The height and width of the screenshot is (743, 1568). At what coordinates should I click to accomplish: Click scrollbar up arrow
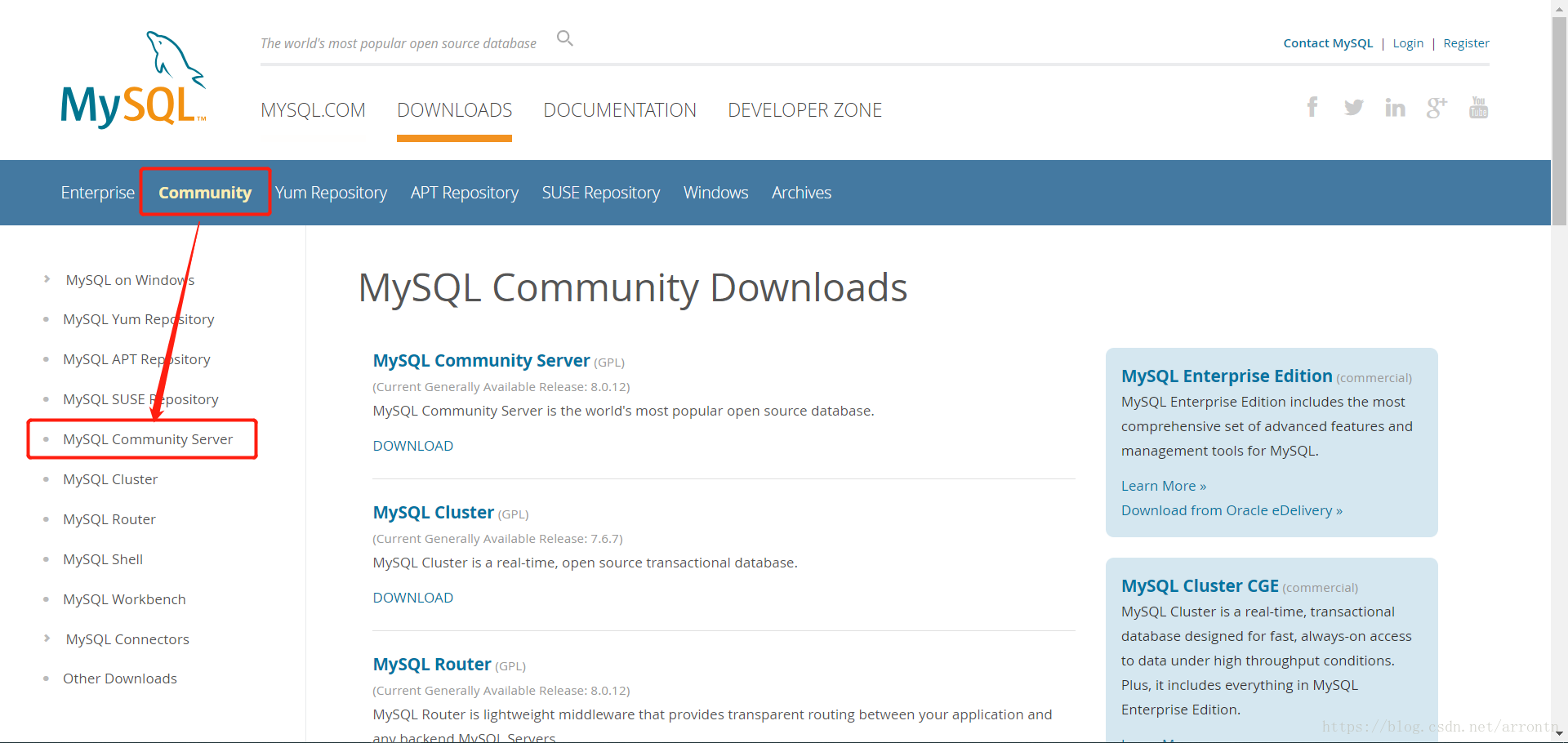click(x=1559, y=8)
